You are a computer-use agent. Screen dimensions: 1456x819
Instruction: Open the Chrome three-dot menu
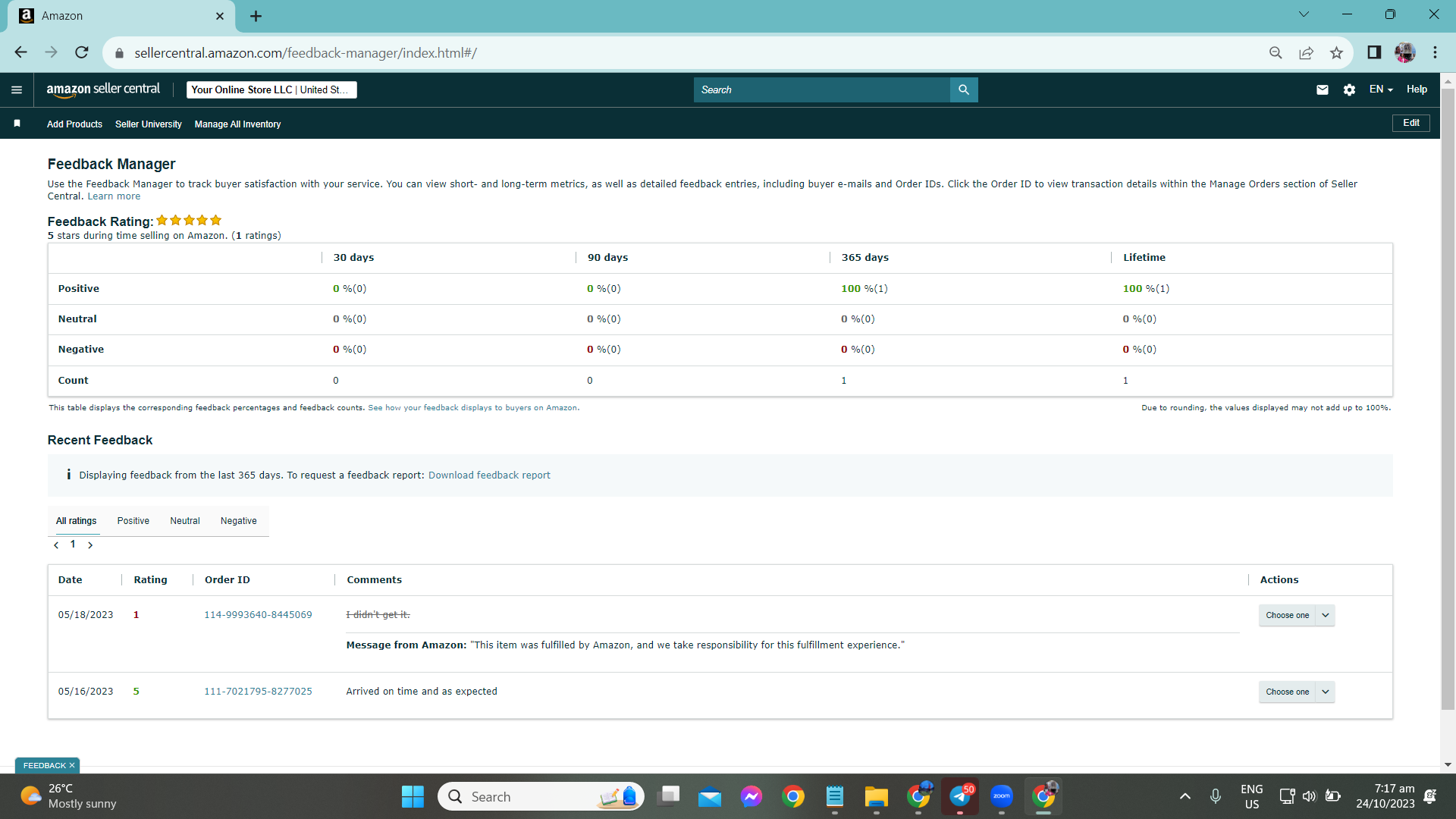(1435, 52)
